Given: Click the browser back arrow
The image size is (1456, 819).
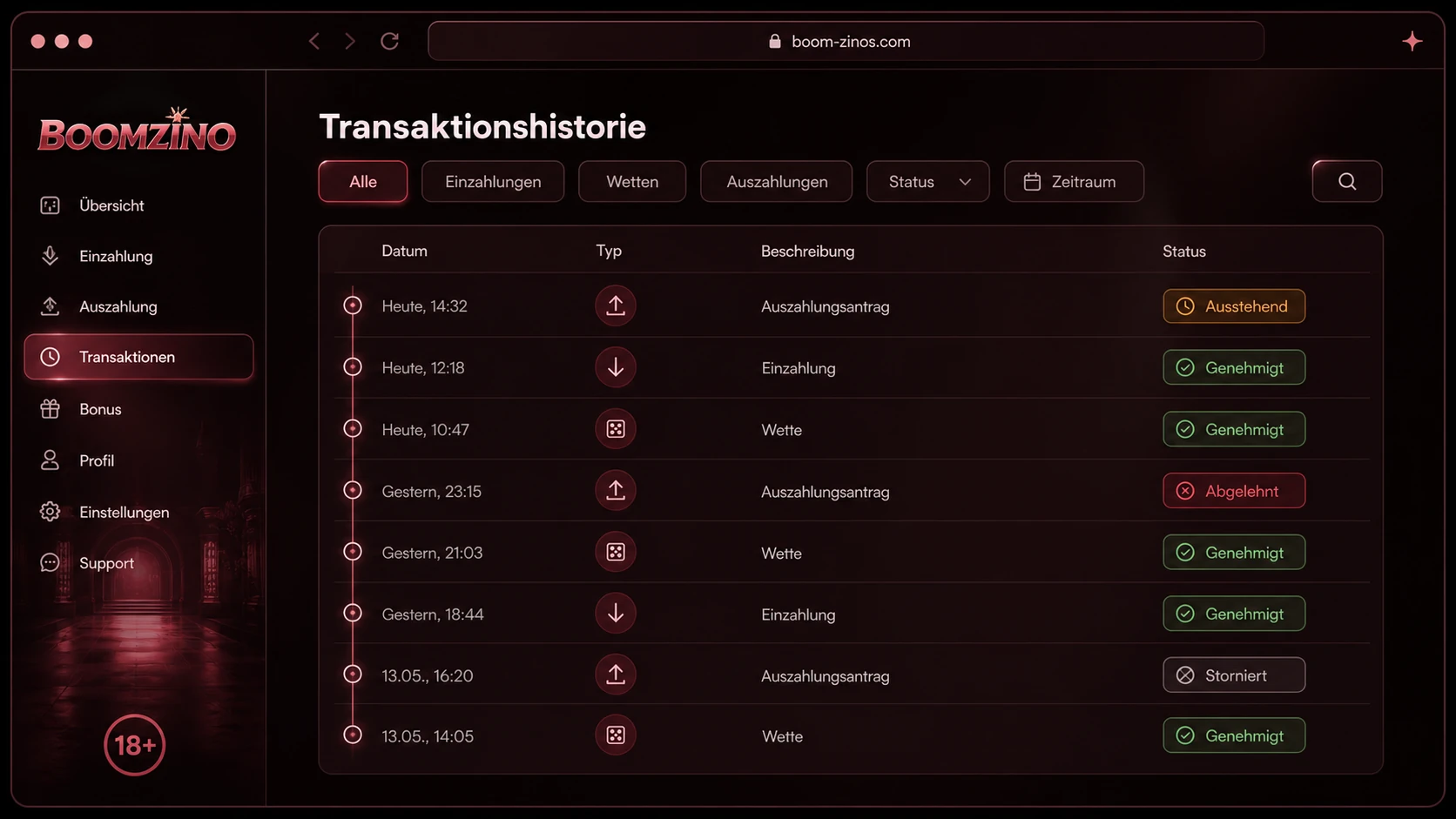Looking at the screenshot, I should click(x=314, y=41).
